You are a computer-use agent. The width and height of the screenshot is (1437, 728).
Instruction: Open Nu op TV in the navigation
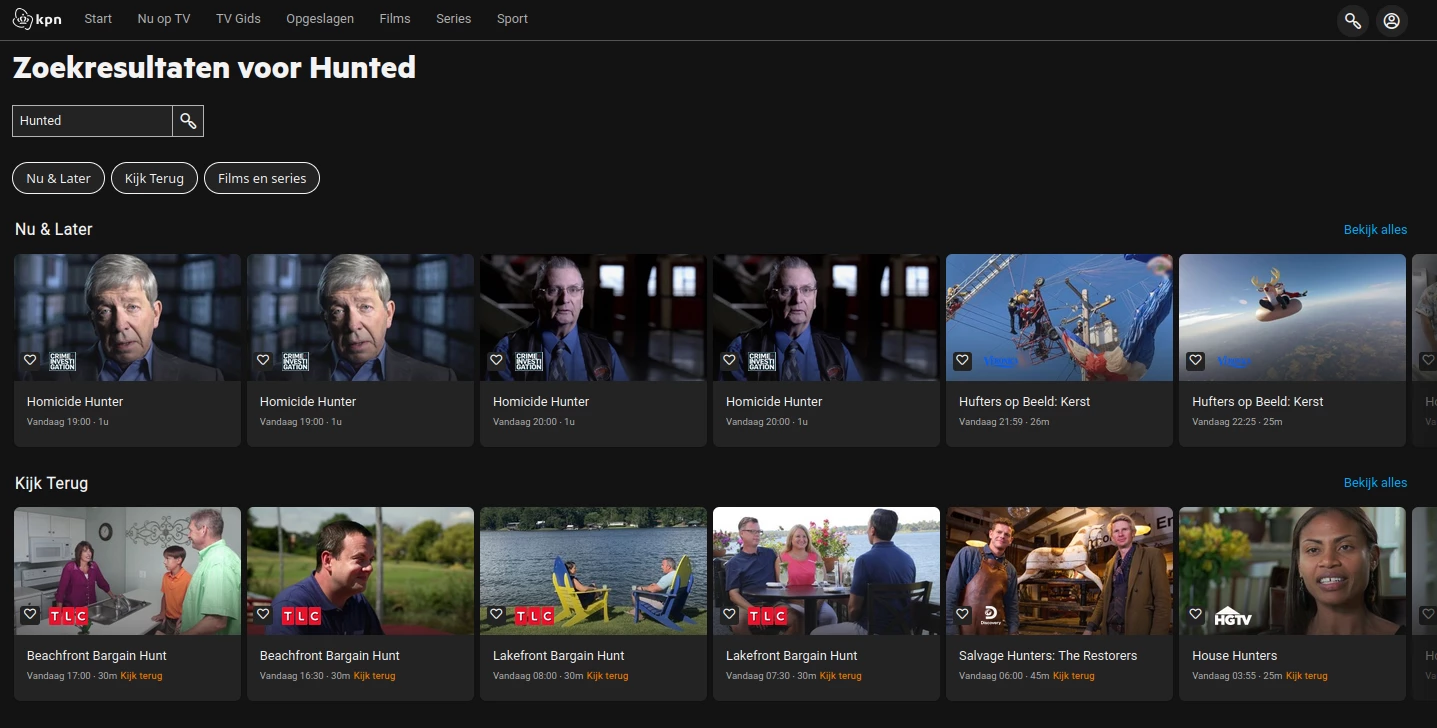pyautogui.click(x=164, y=19)
